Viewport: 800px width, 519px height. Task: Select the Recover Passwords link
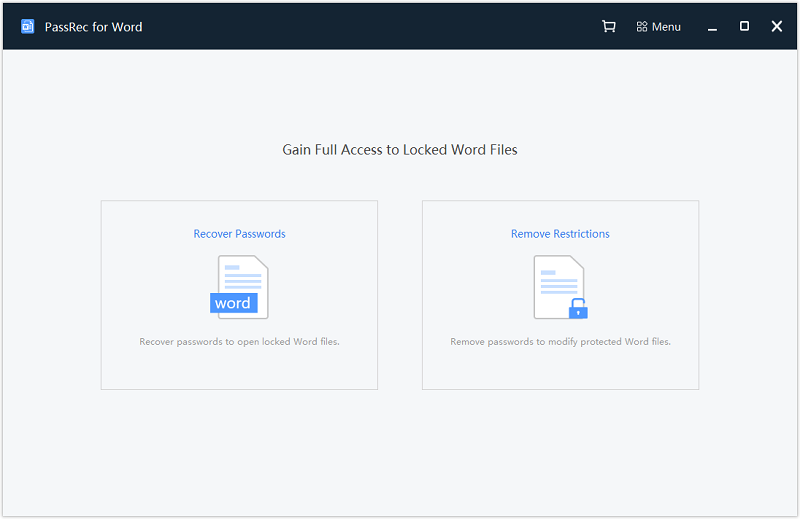click(239, 234)
